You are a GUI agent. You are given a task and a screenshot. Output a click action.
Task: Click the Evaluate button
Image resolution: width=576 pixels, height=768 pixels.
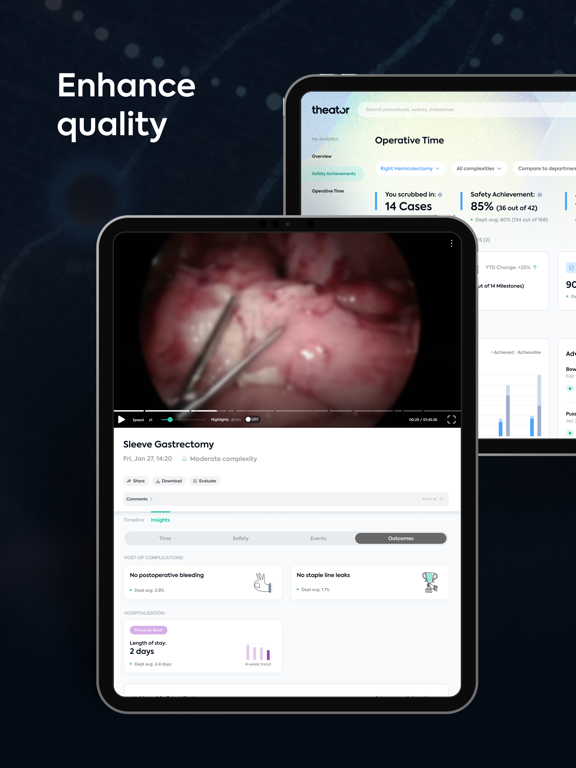(x=205, y=481)
